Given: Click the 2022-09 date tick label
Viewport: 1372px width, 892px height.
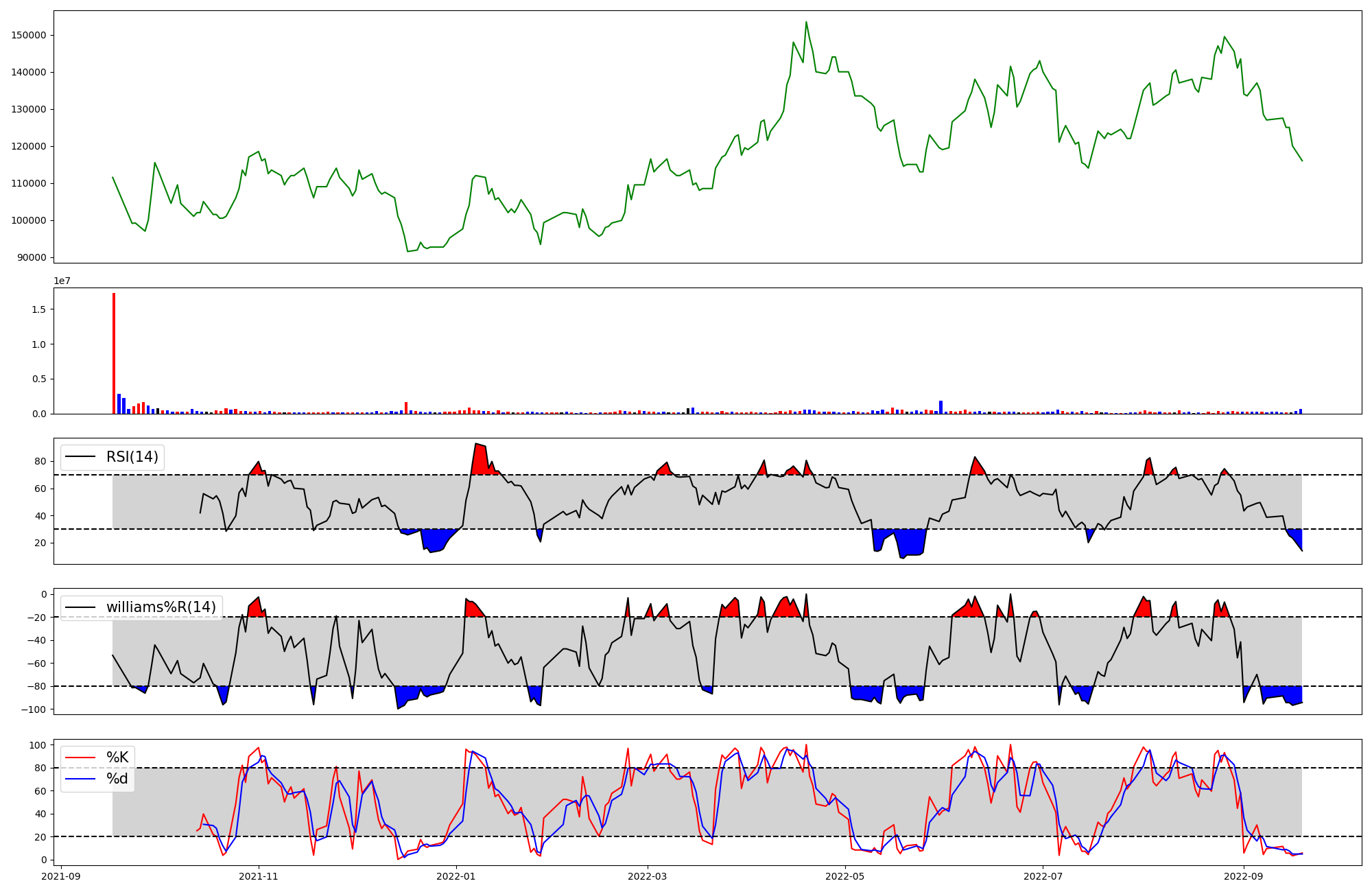Looking at the screenshot, I should click(1243, 876).
